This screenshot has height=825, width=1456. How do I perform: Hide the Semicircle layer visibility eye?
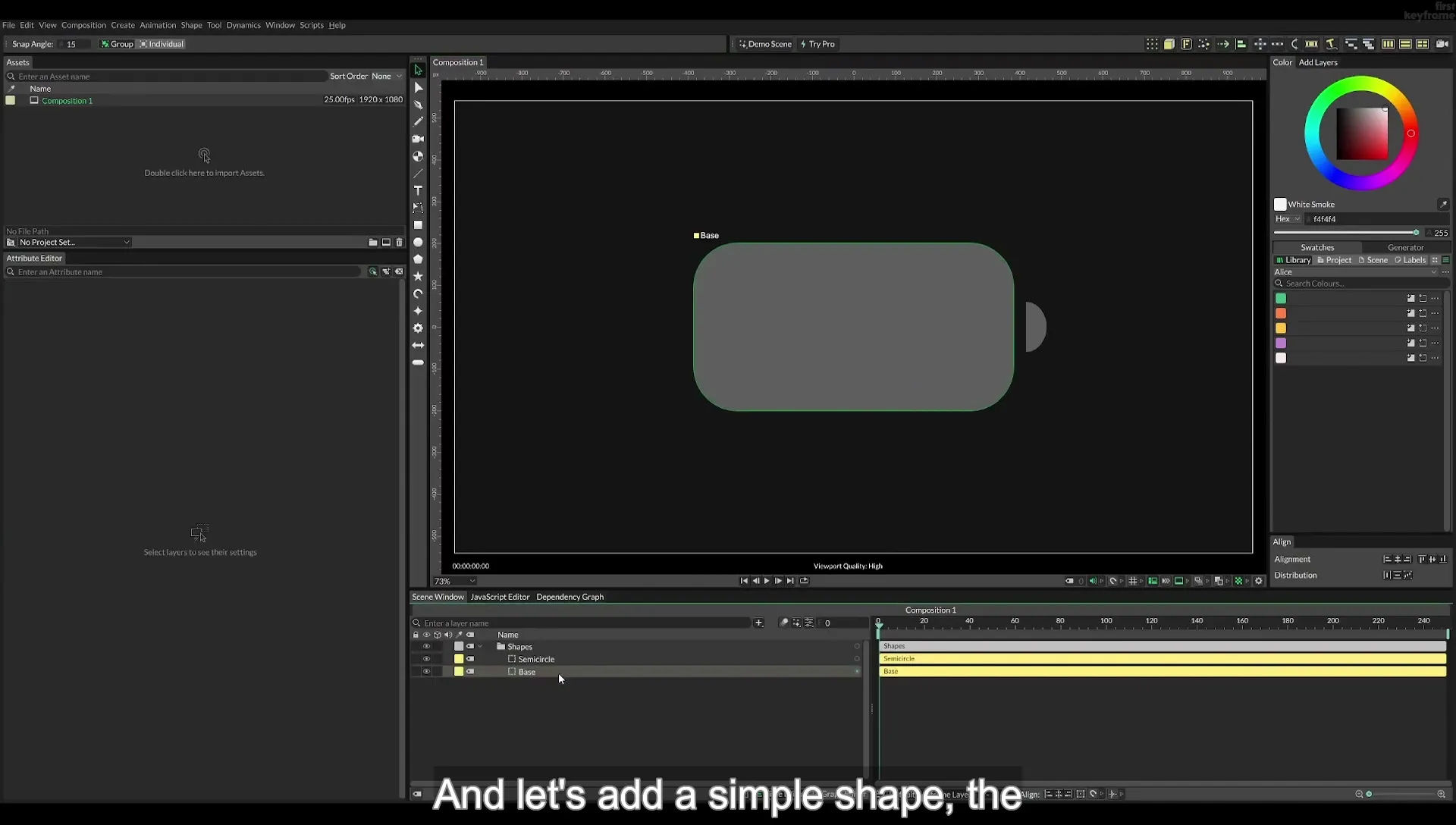tap(426, 659)
